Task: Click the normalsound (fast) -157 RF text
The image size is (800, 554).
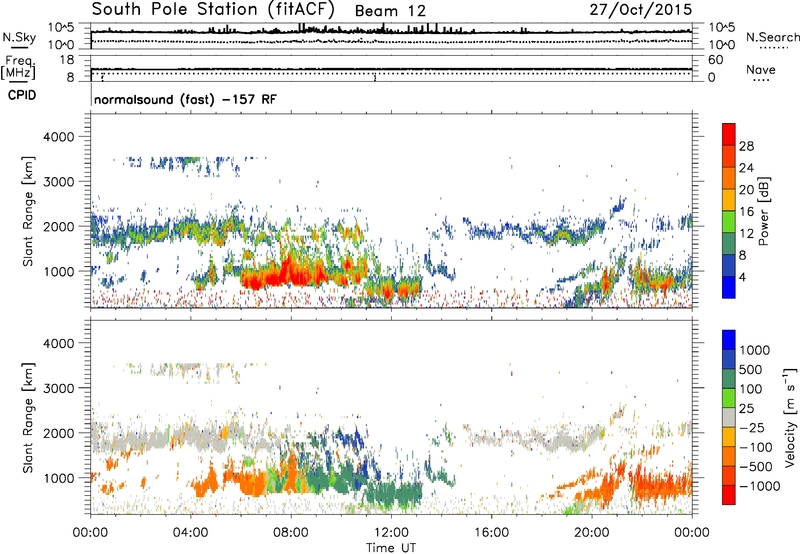Action: click(x=185, y=99)
